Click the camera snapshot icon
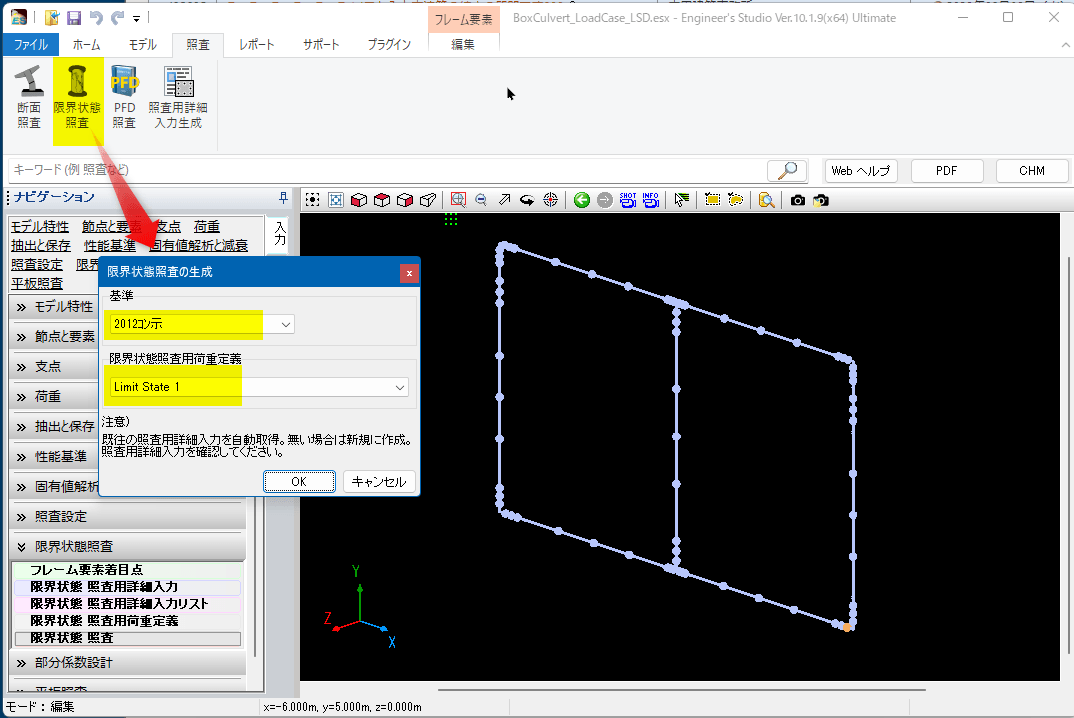1074x718 pixels. click(797, 200)
